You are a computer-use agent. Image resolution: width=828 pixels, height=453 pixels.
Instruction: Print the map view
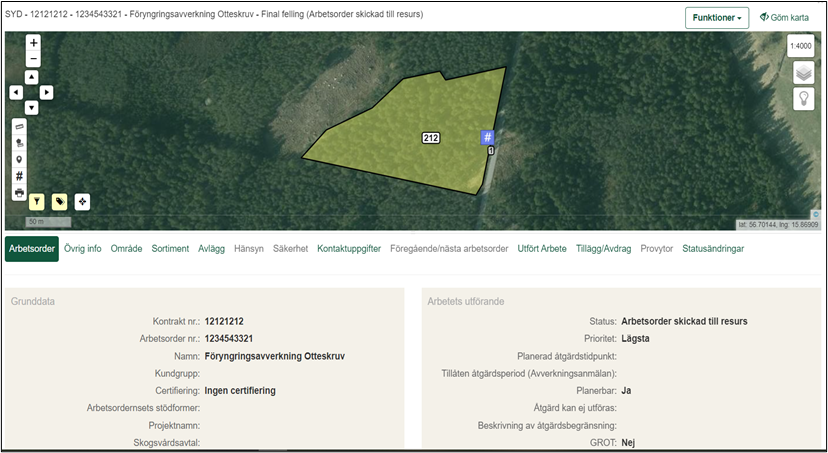coord(19,192)
